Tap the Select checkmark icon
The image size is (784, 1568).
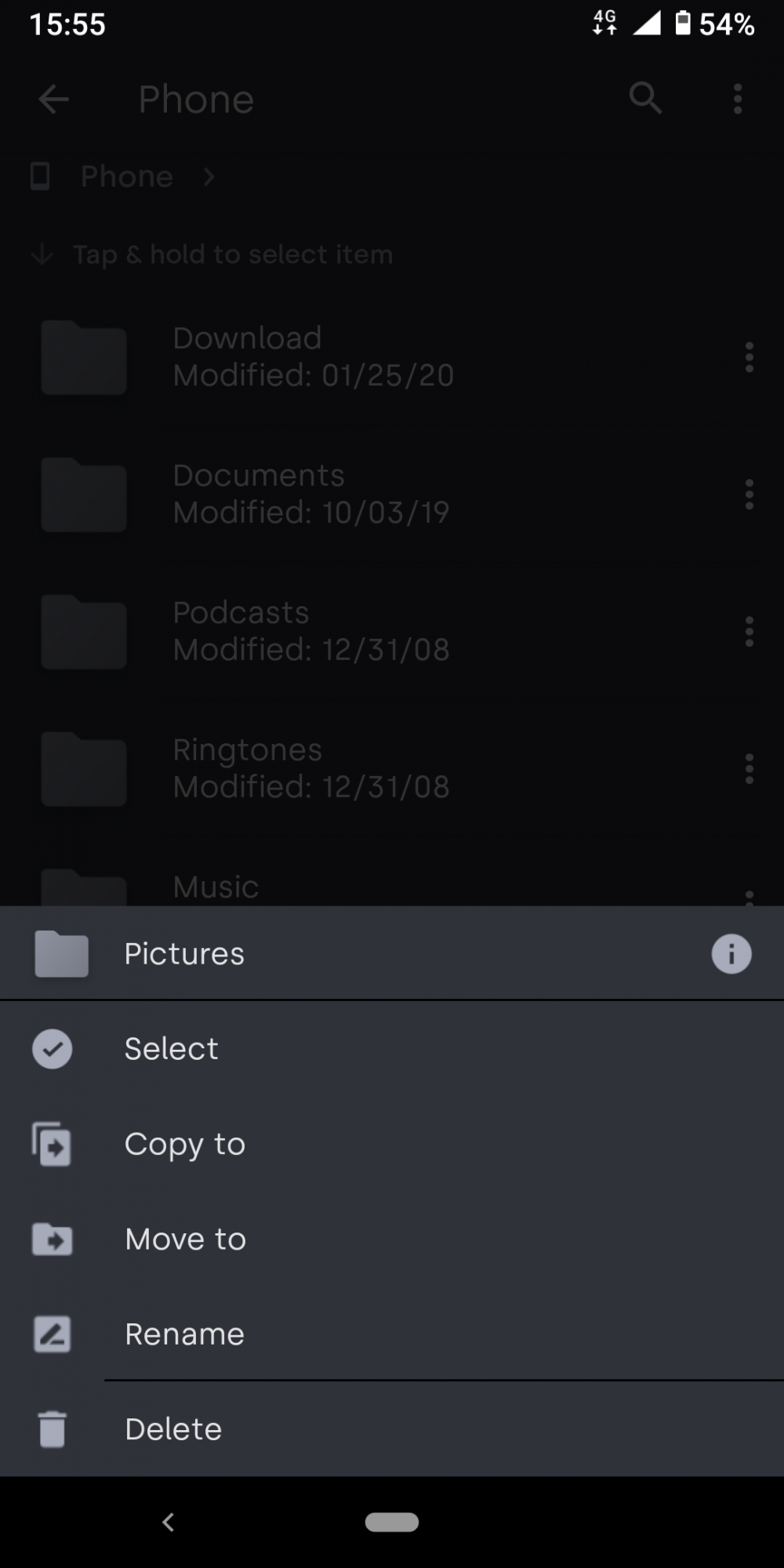(x=53, y=1049)
